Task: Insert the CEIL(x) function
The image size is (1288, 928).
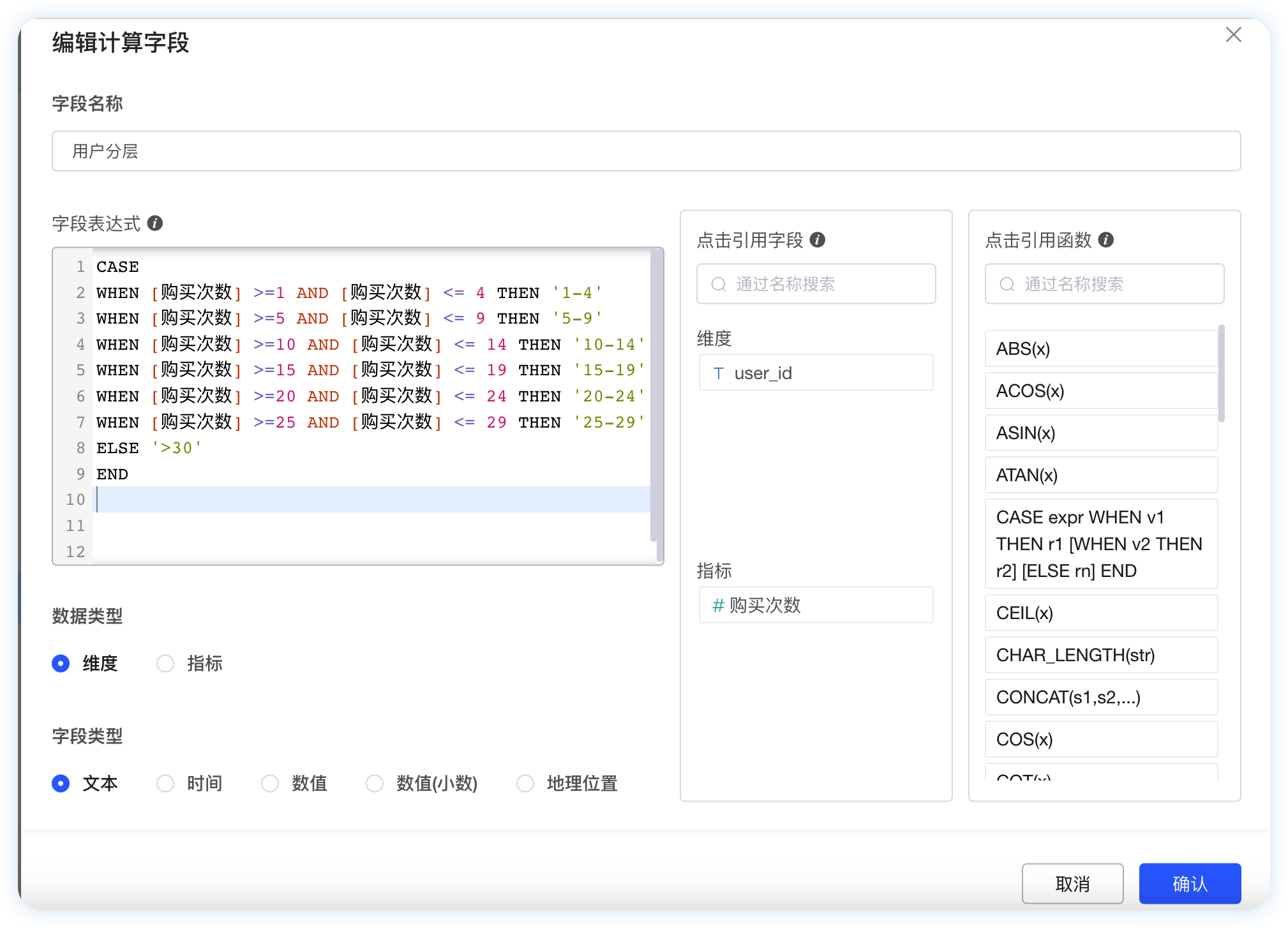Action: point(1101,613)
